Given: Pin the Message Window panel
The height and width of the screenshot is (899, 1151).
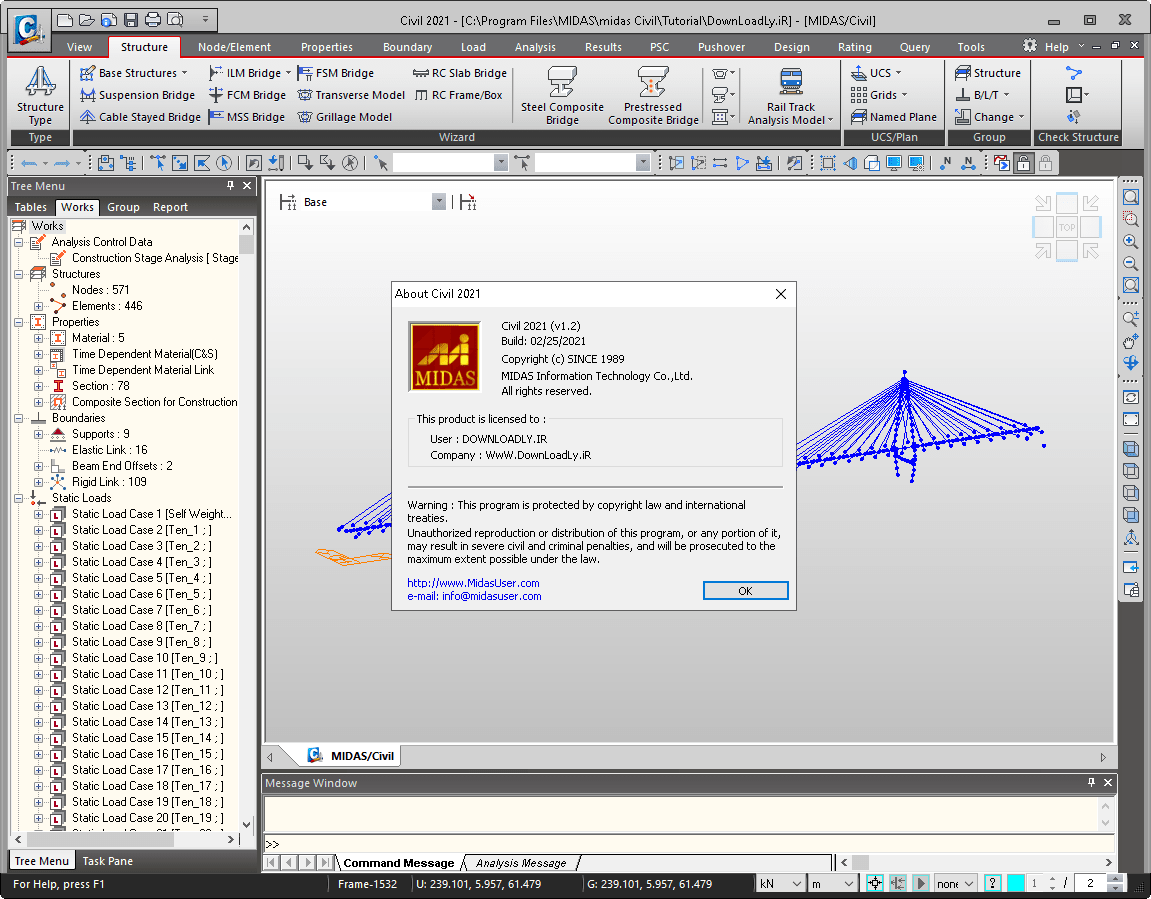Looking at the screenshot, I should pyautogui.click(x=1092, y=782).
